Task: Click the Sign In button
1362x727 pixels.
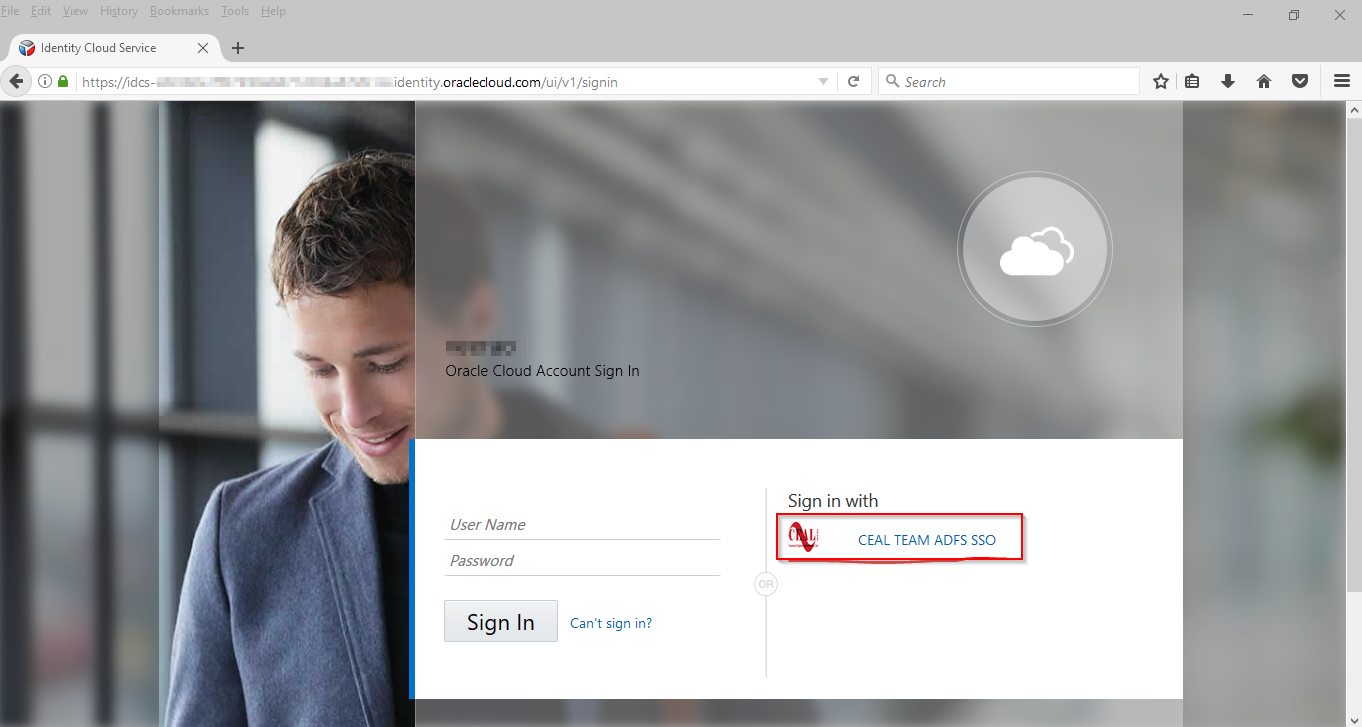Action: pyautogui.click(x=501, y=621)
